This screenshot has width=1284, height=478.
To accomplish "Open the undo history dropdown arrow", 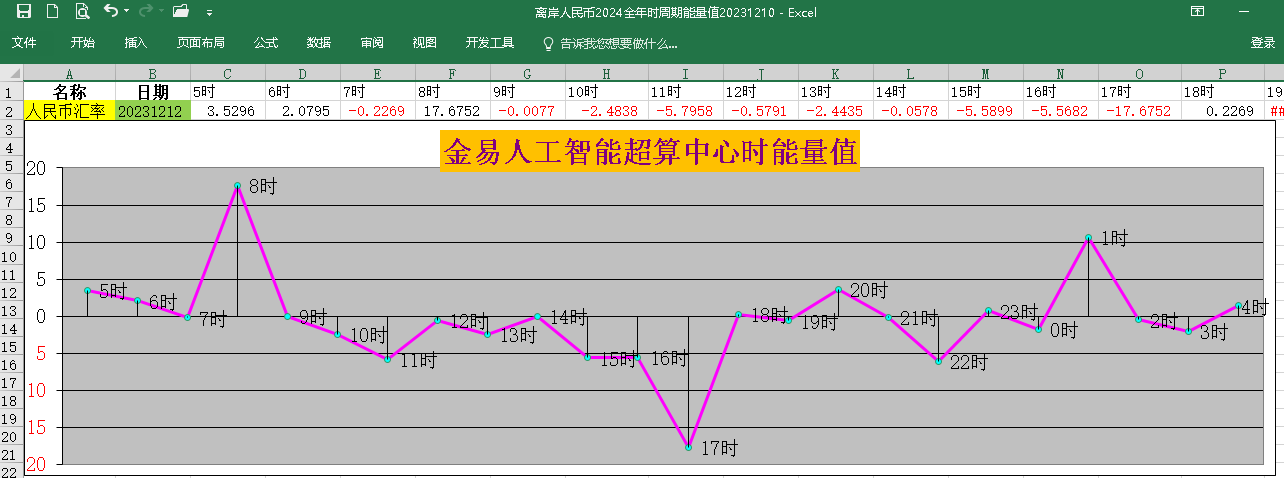I will point(126,12).
